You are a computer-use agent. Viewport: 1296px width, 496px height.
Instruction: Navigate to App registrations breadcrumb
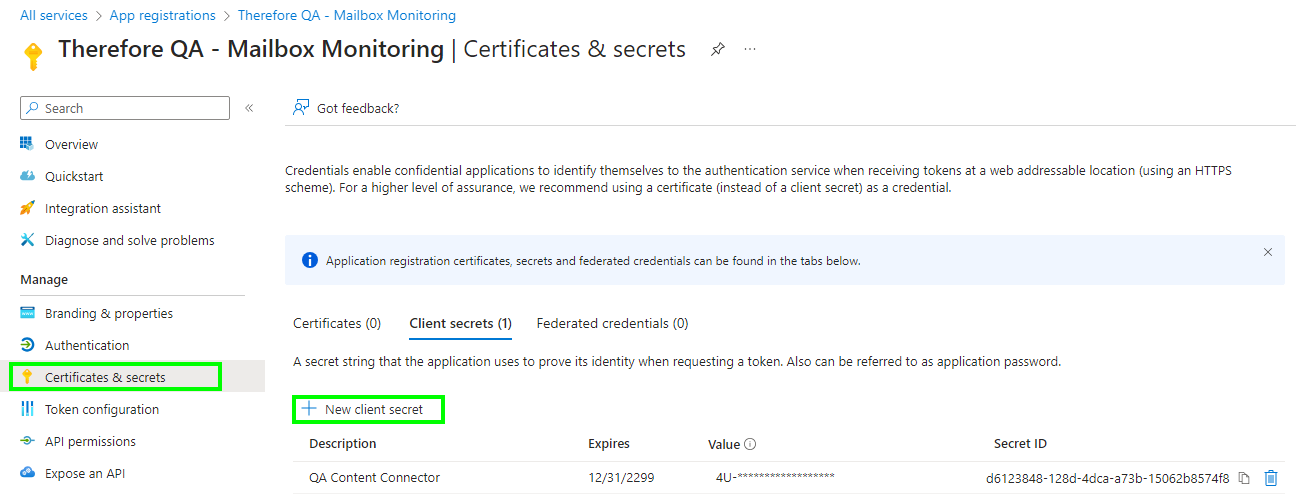click(x=162, y=15)
